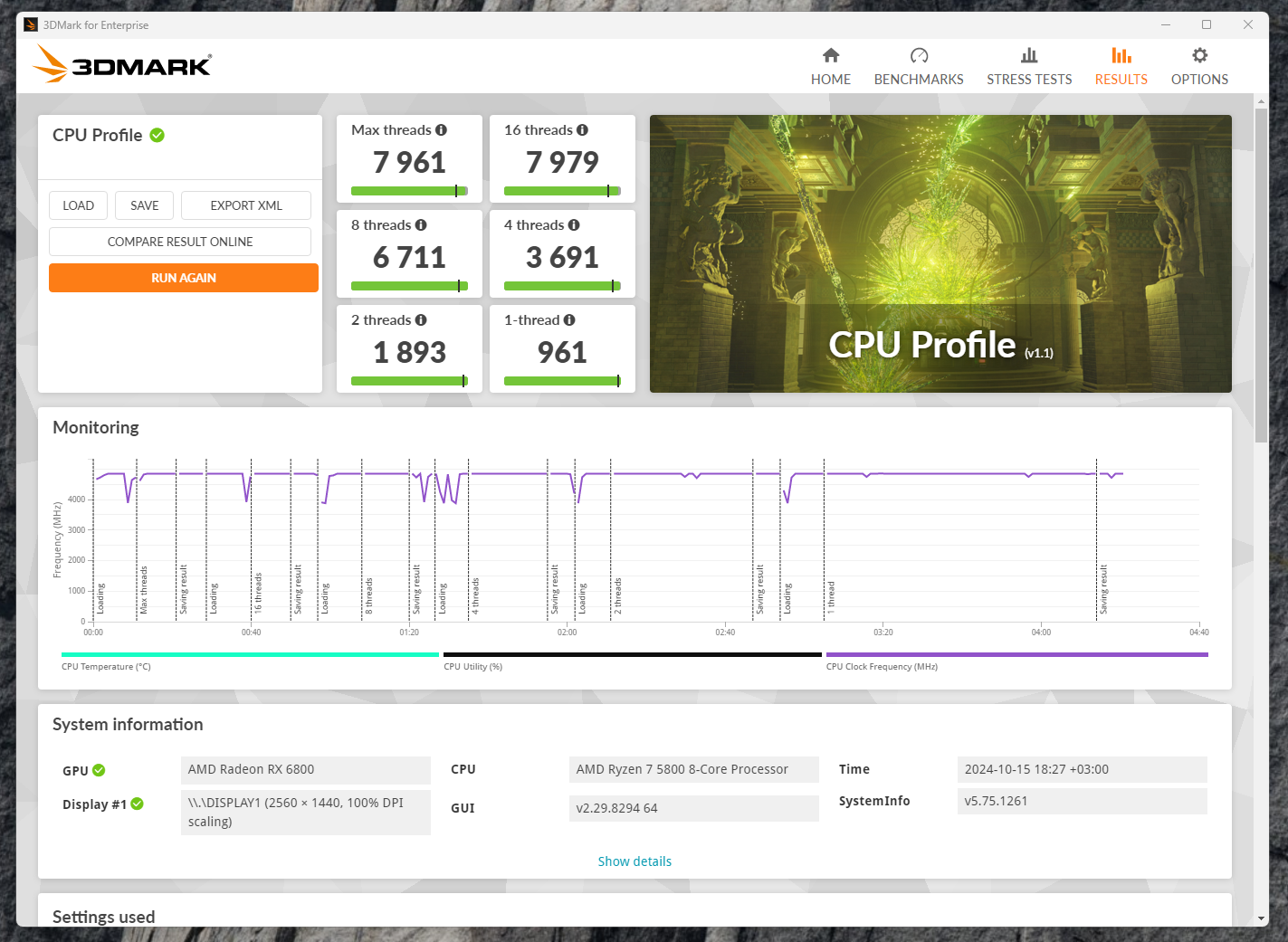
Task: Toggle the CPU Temperature legend bar
Action: 250,654
